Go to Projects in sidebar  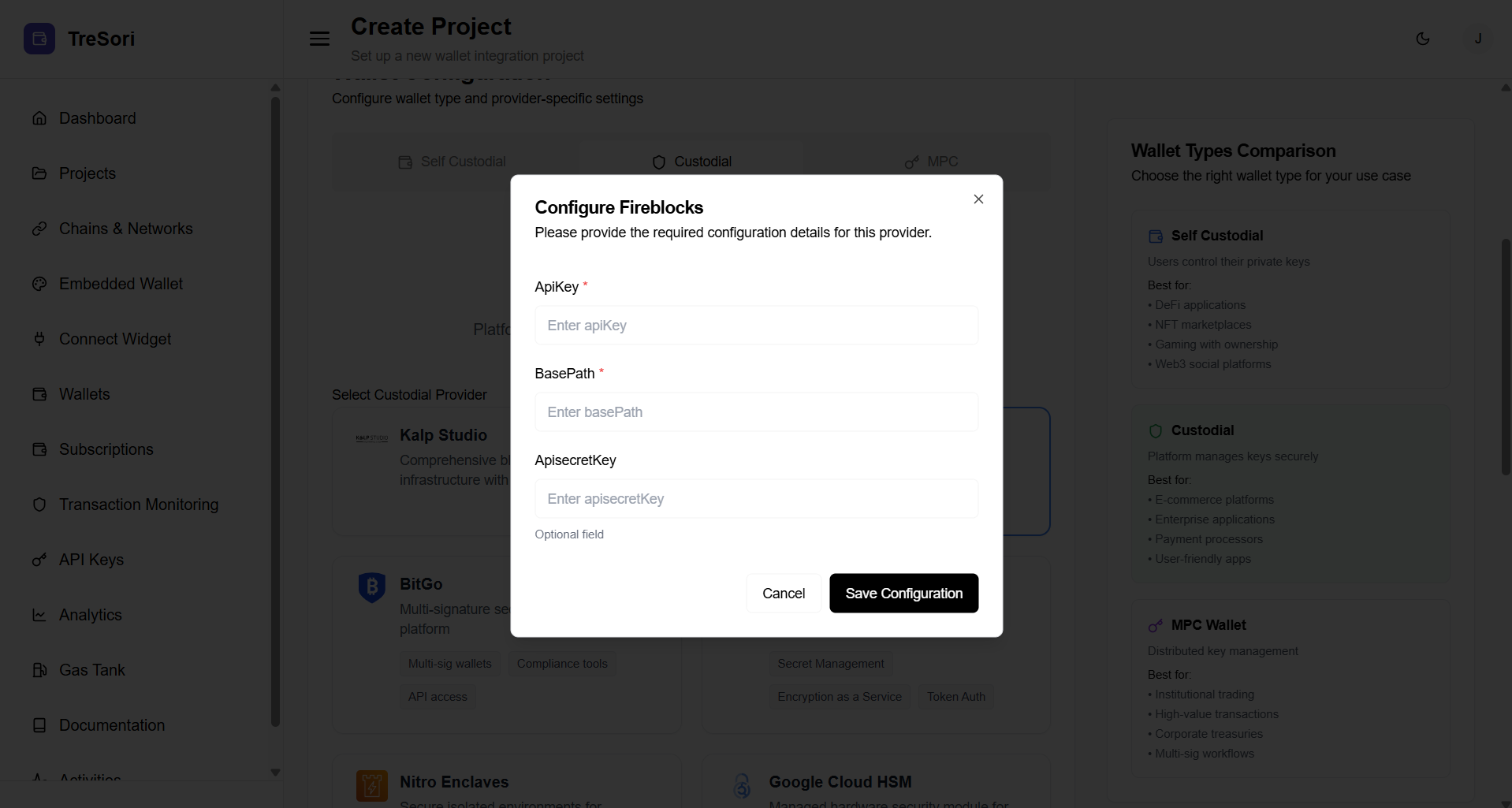(87, 173)
